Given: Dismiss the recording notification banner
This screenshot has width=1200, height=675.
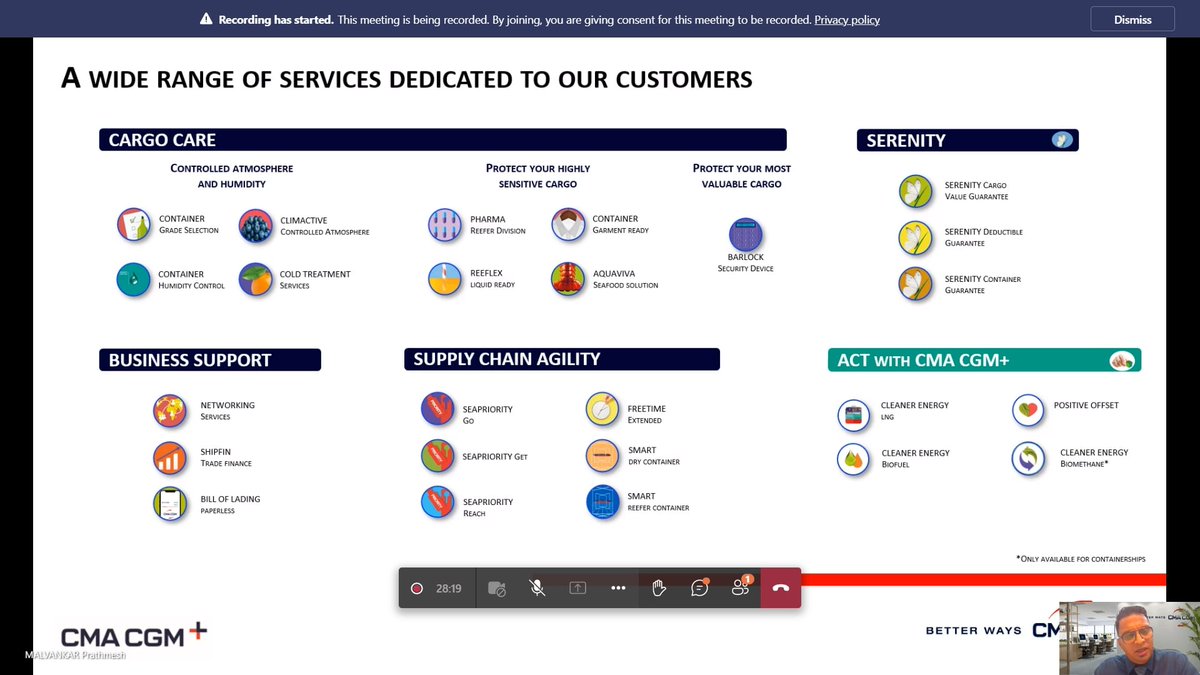Looking at the screenshot, I should (1132, 19).
